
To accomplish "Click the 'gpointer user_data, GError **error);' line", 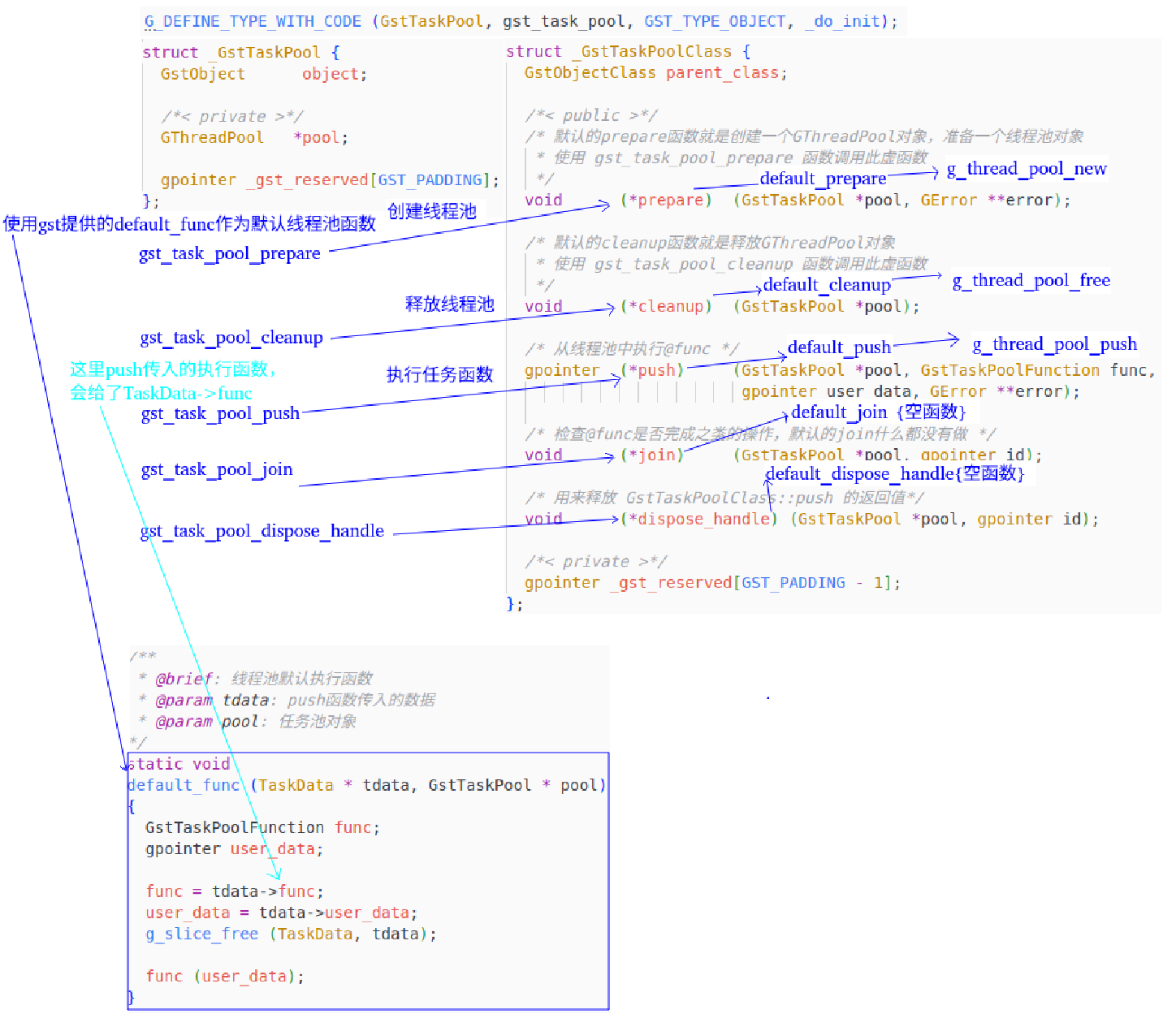I will click(910, 391).
